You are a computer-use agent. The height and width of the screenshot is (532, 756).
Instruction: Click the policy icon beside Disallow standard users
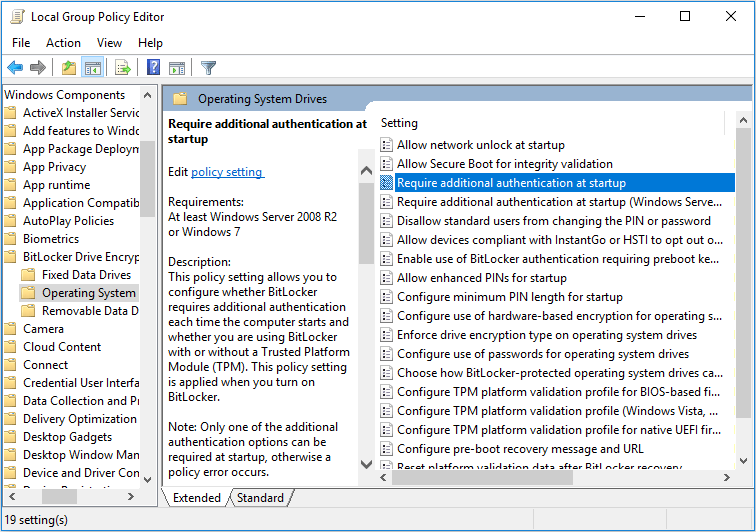386,221
